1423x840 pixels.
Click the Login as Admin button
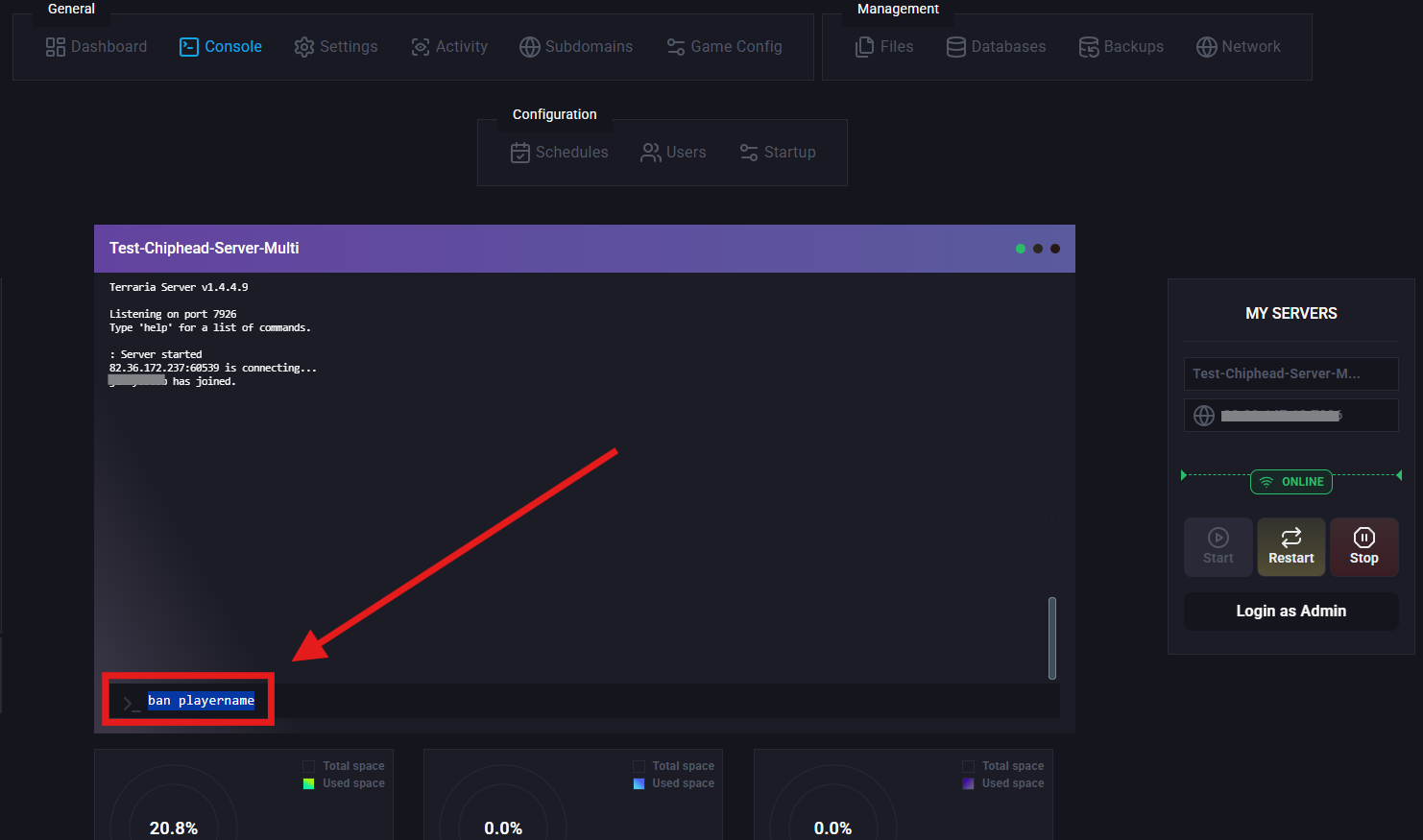click(1291, 612)
